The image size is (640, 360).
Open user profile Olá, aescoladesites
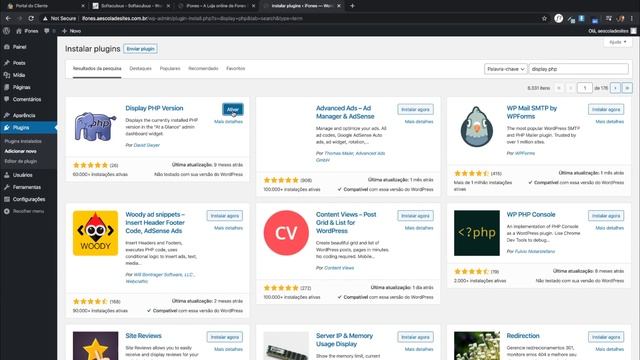coord(612,31)
